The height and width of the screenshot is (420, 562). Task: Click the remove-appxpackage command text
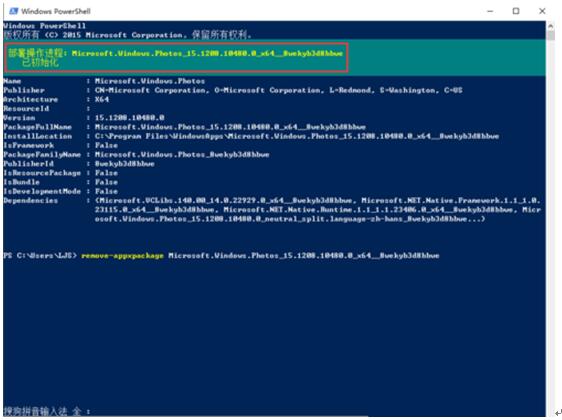pos(122,256)
